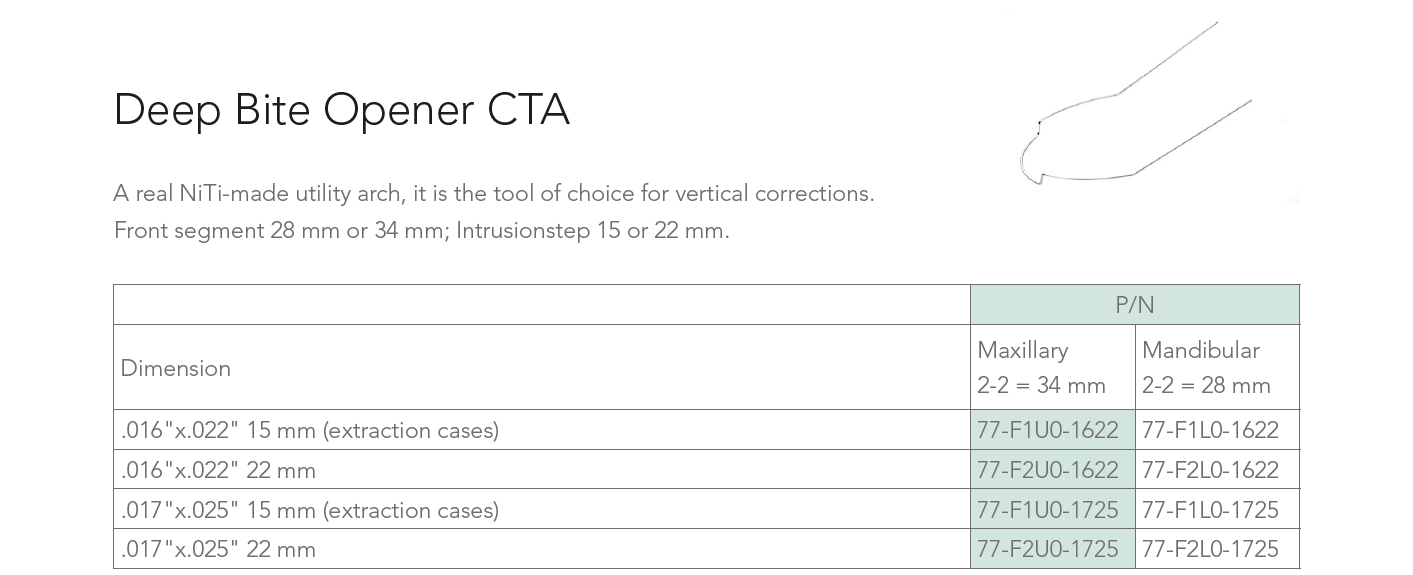Viewport: 1413px width, 575px height.
Task: Select part number 77-F1U0-1725
Action: [1047, 510]
